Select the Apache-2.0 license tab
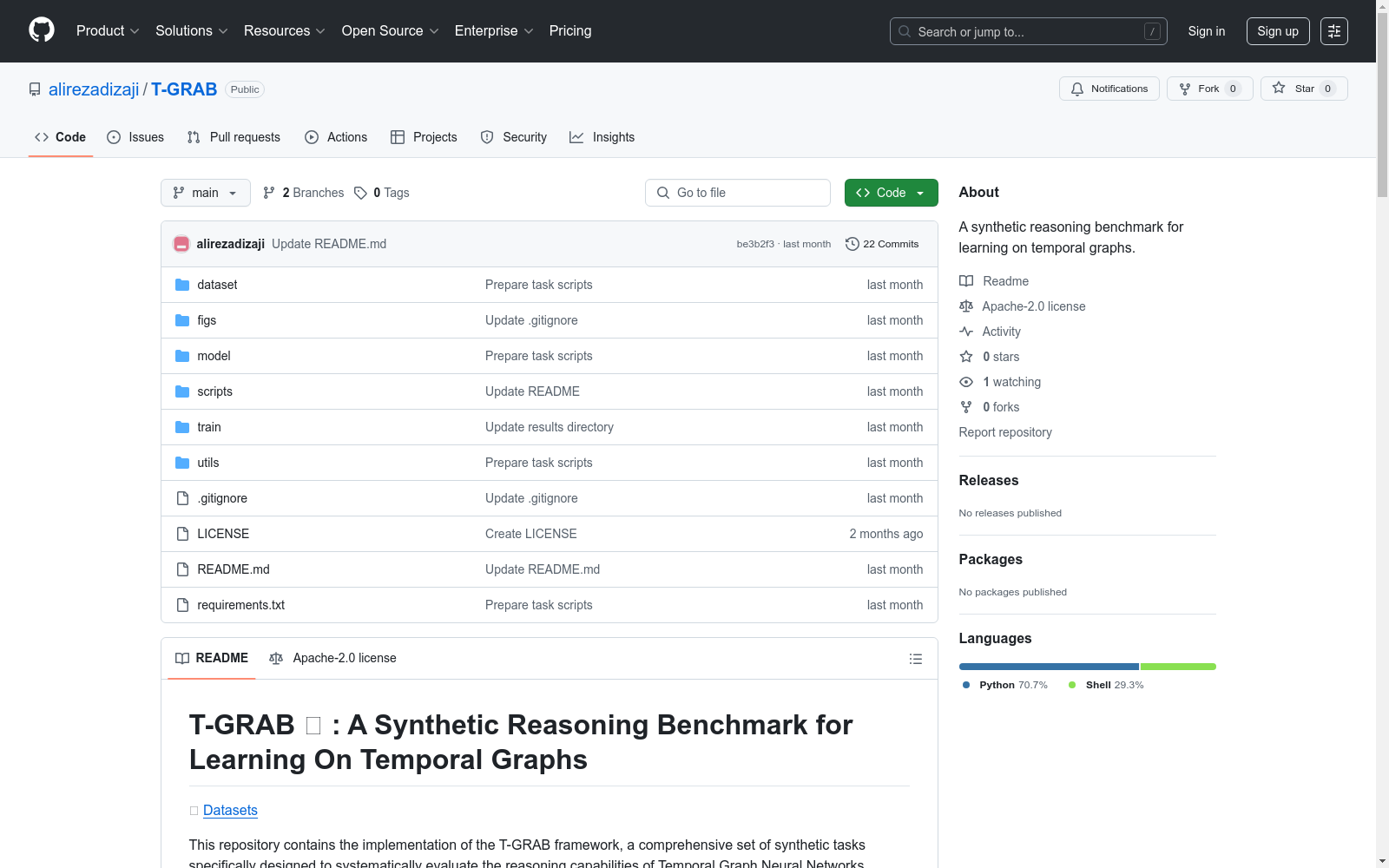The image size is (1389, 868). point(332,658)
